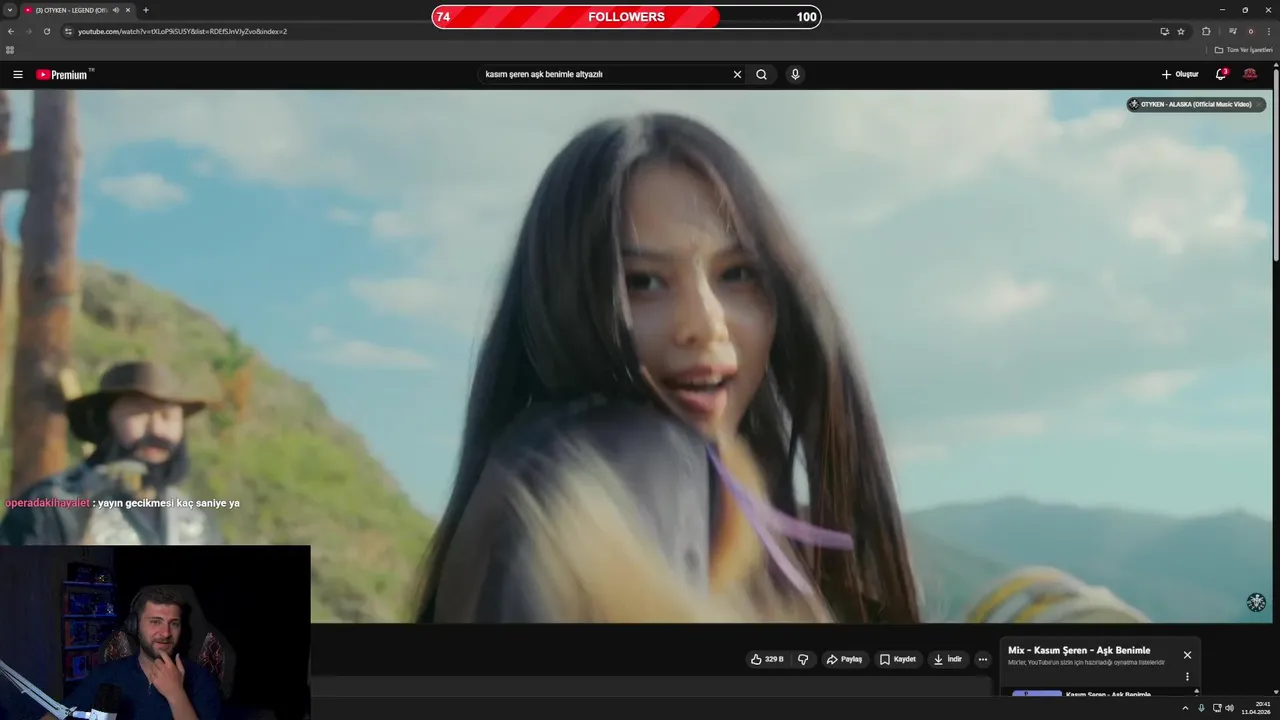
Task: Open the volume tray icon
Action: [x=1229, y=708]
